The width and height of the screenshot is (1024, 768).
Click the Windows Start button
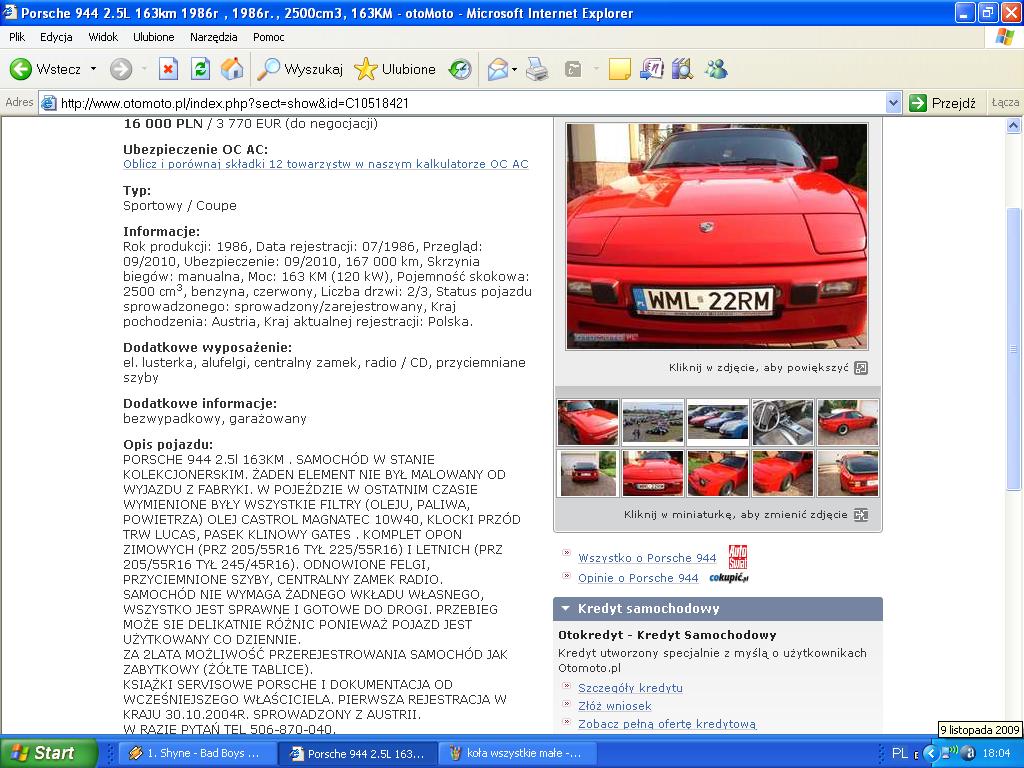[x=48, y=753]
